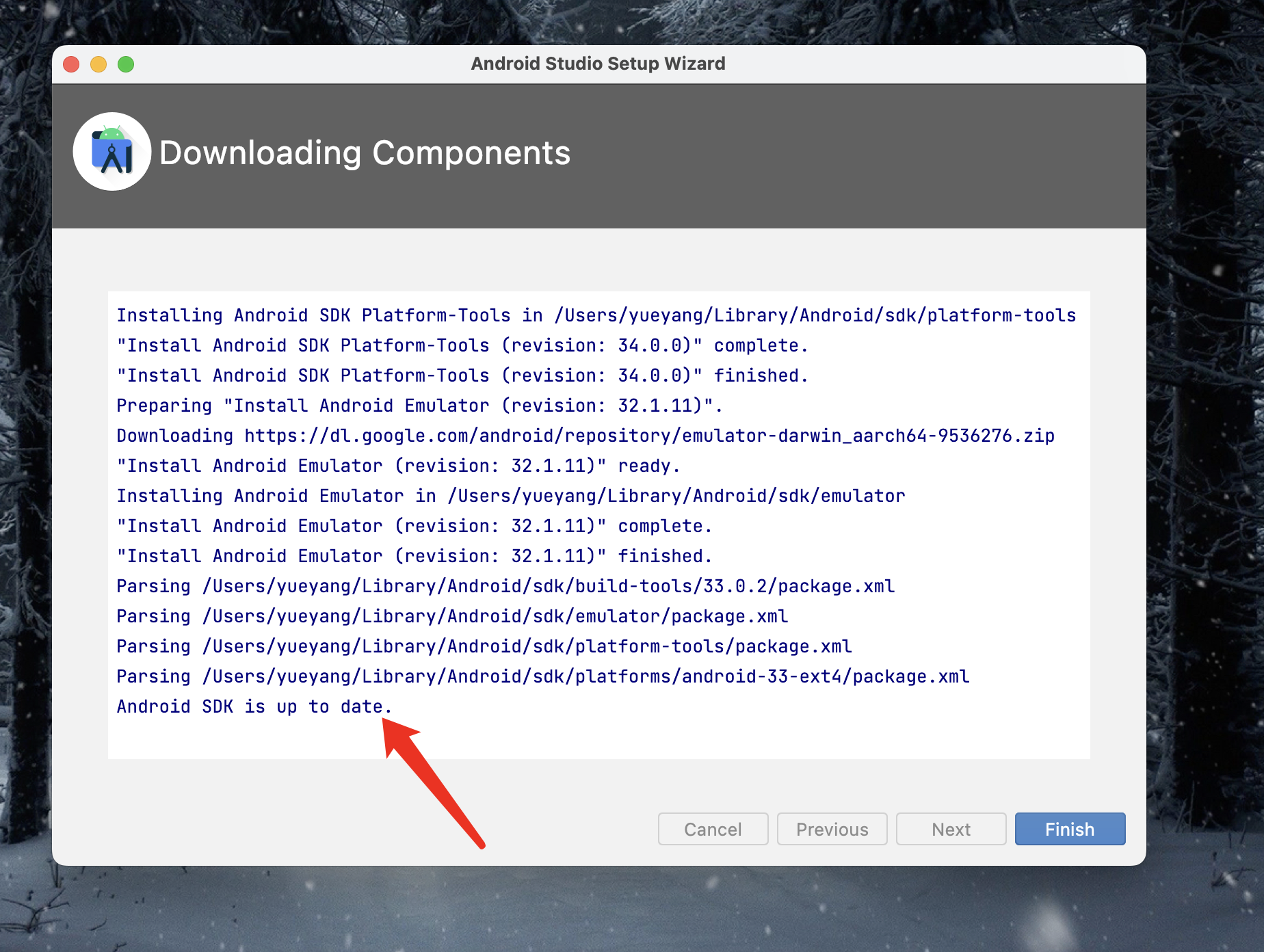Click the Android Emulator 'ready.' line
This screenshot has width=1264, height=952.
[399, 466]
